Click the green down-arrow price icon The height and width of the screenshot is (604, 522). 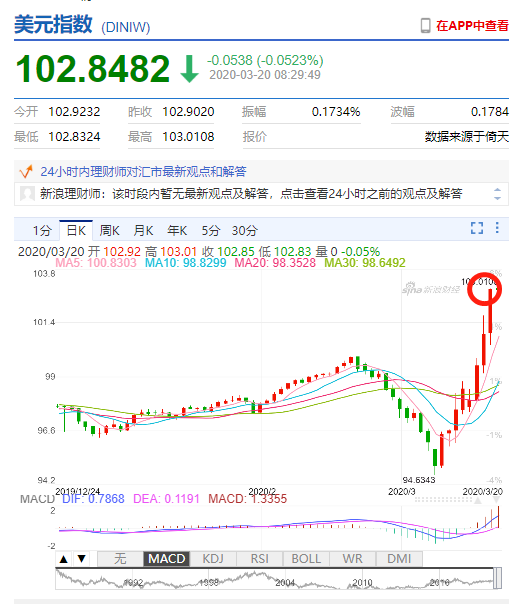point(189,69)
